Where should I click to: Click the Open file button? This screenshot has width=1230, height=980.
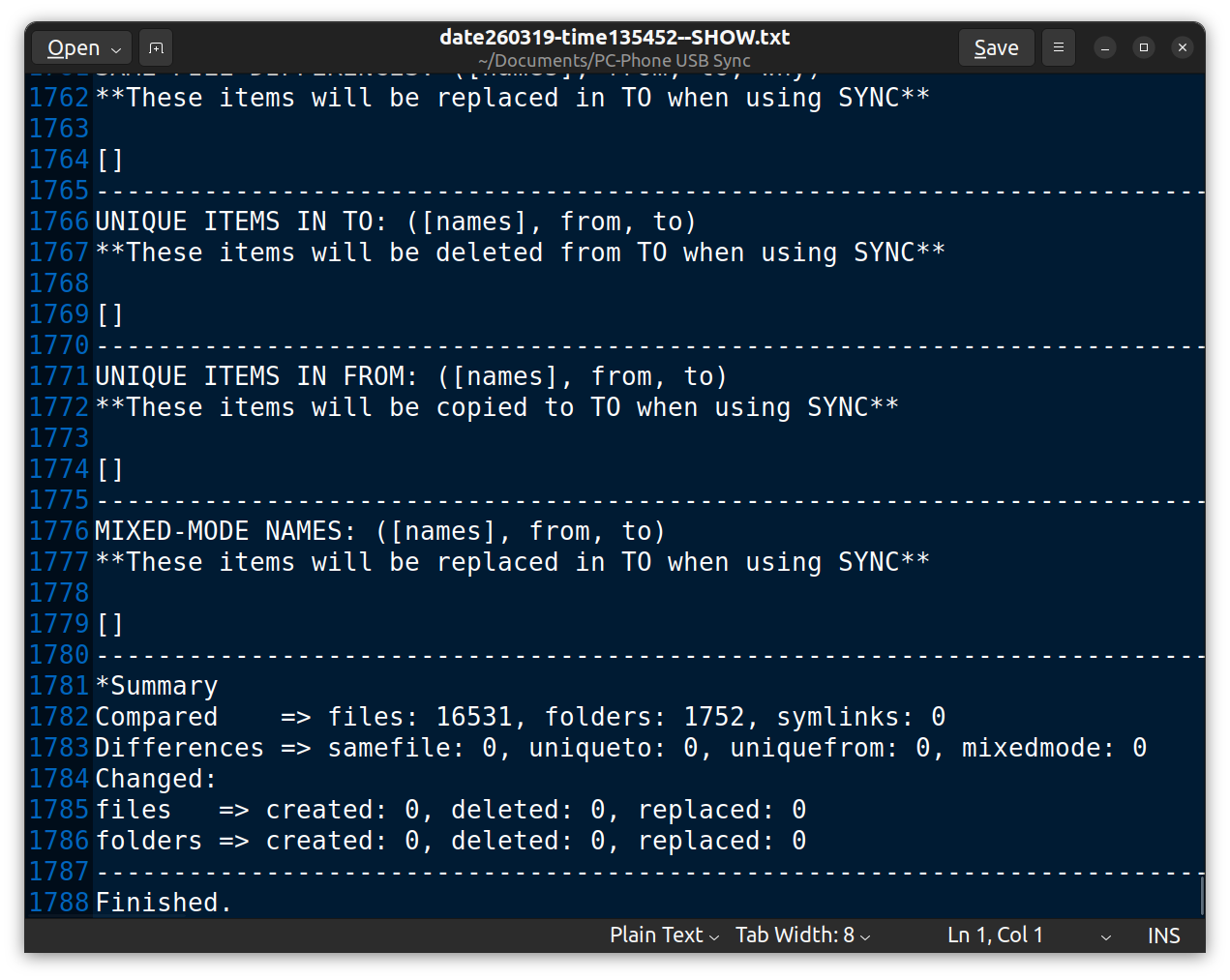(83, 47)
